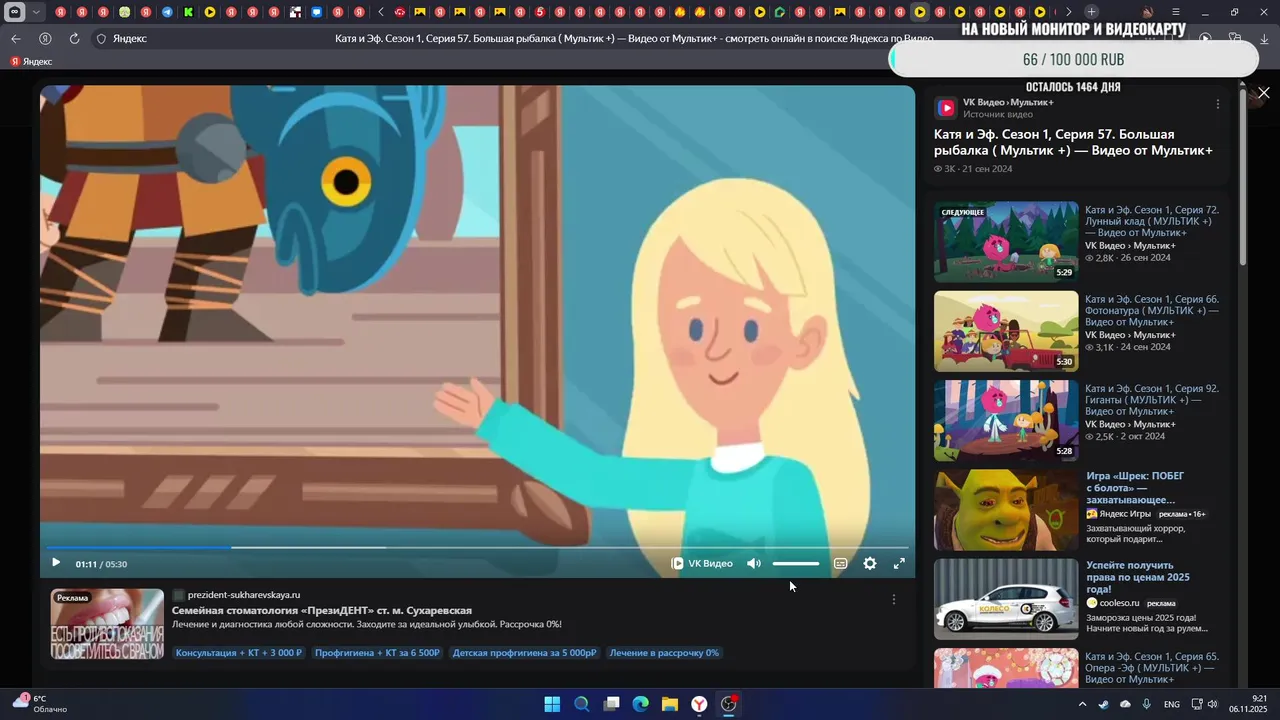Open the Yandex home circle icon in the toolbar
1280x720 pixels.
pos(45,38)
